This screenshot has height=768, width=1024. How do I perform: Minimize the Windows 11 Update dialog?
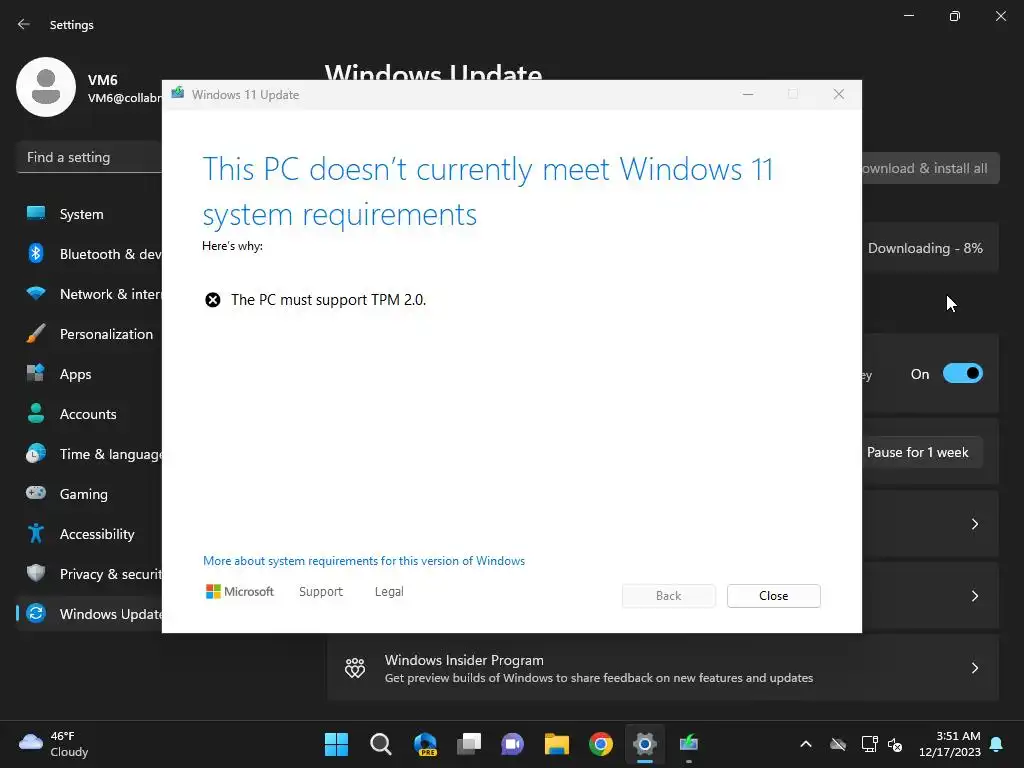pos(748,95)
